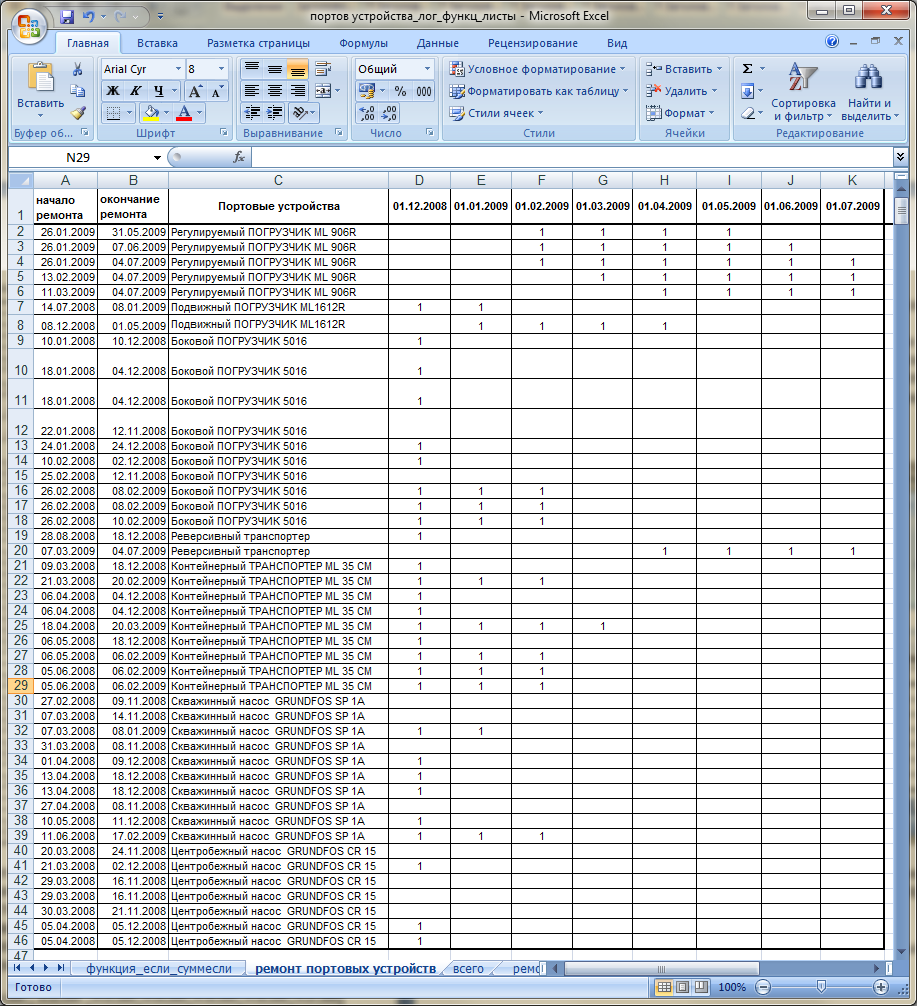Open the Данные ribbon tab

point(438,43)
